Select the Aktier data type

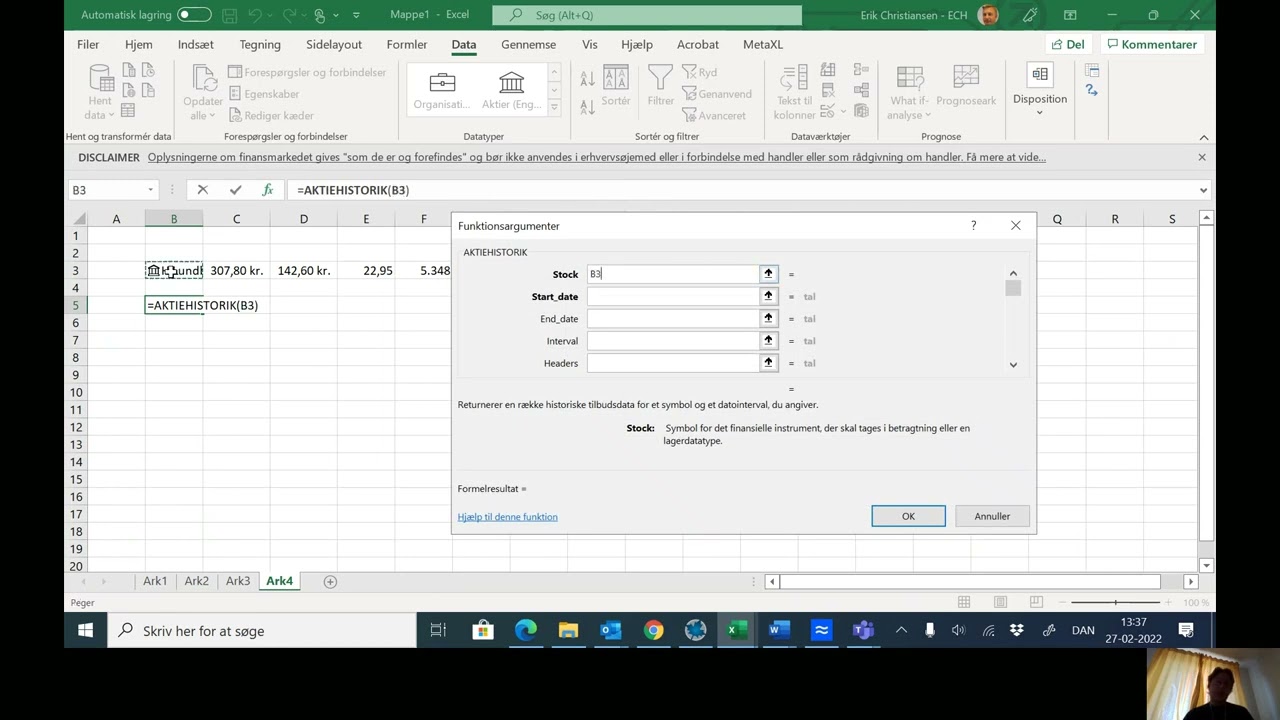pyautogui.click(x=511, y=90)
